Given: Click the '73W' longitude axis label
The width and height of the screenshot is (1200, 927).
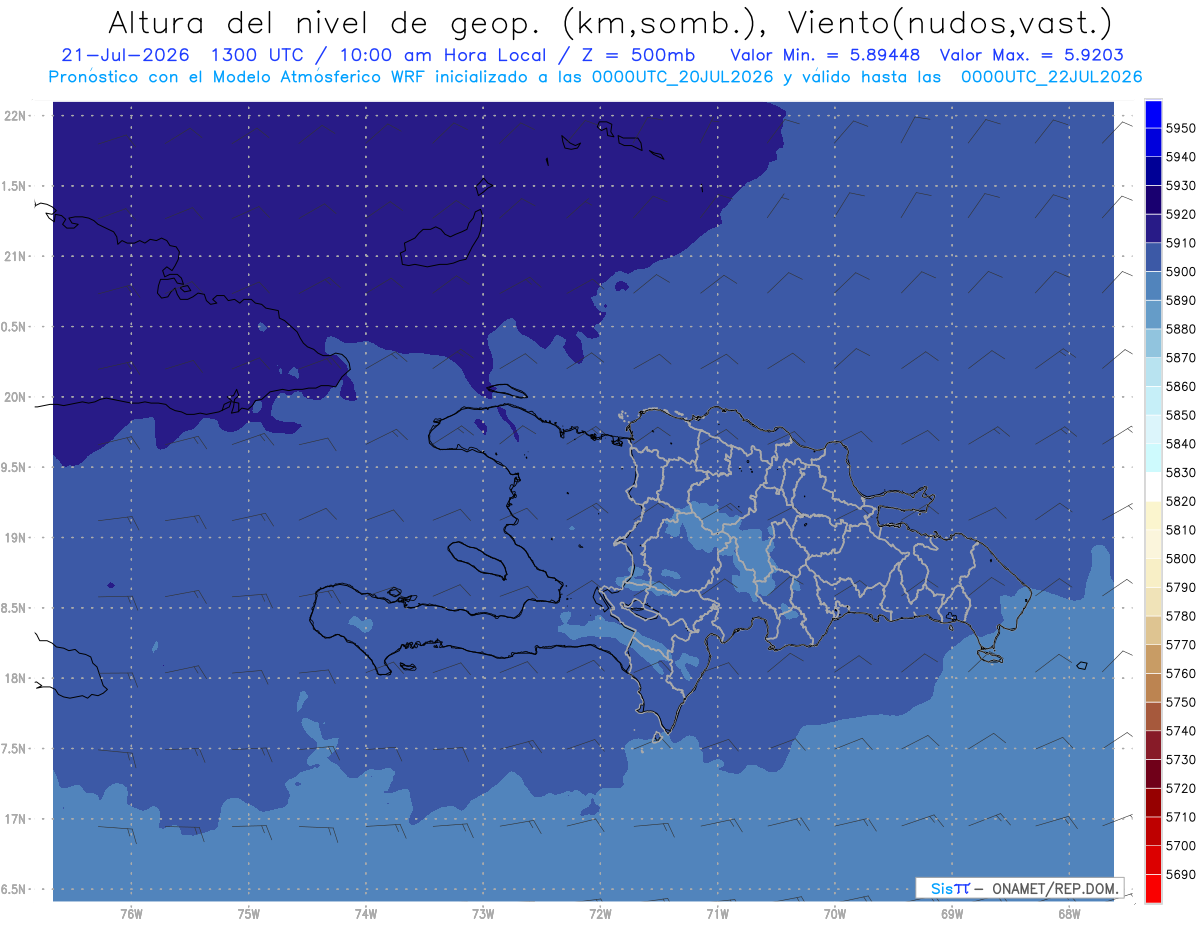Looking at the screenshot, I should tap(483, 914).
